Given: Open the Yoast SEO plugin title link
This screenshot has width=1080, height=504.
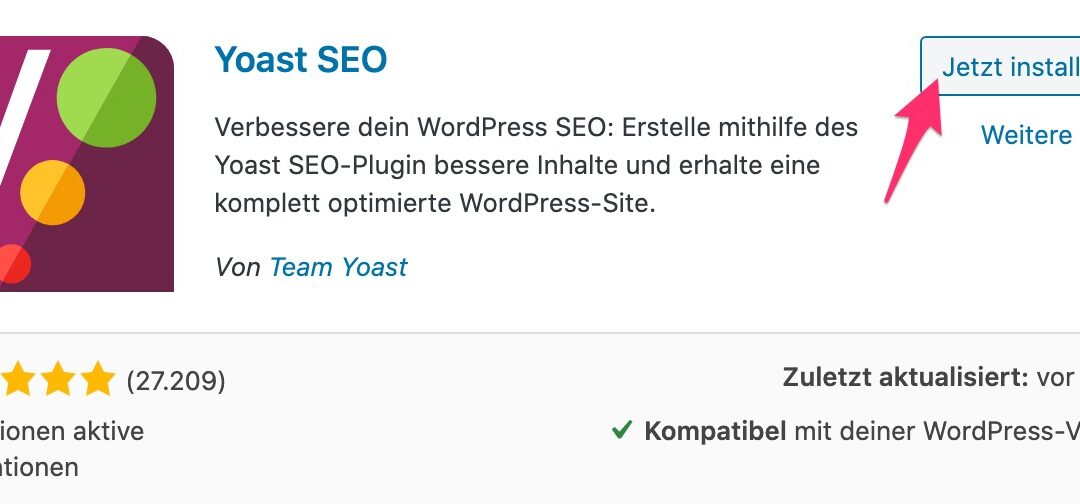Looking at the screenshot, I should [300, 60].
